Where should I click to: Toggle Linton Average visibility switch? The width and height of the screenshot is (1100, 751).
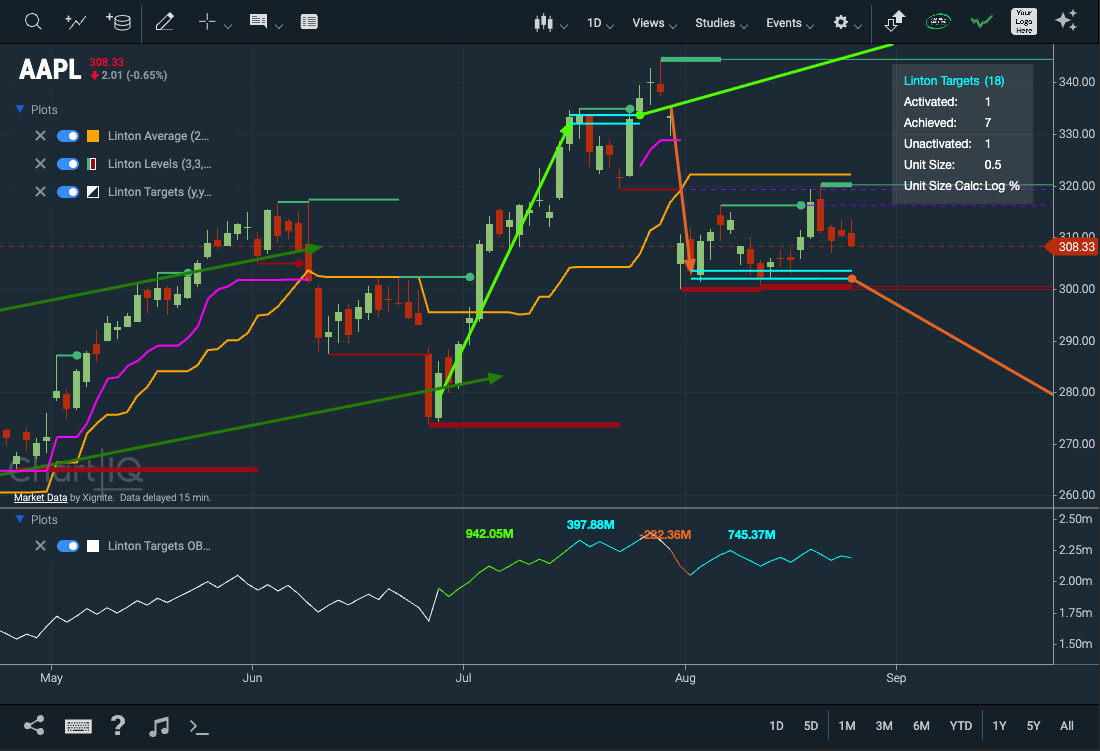tap(68, 136)
